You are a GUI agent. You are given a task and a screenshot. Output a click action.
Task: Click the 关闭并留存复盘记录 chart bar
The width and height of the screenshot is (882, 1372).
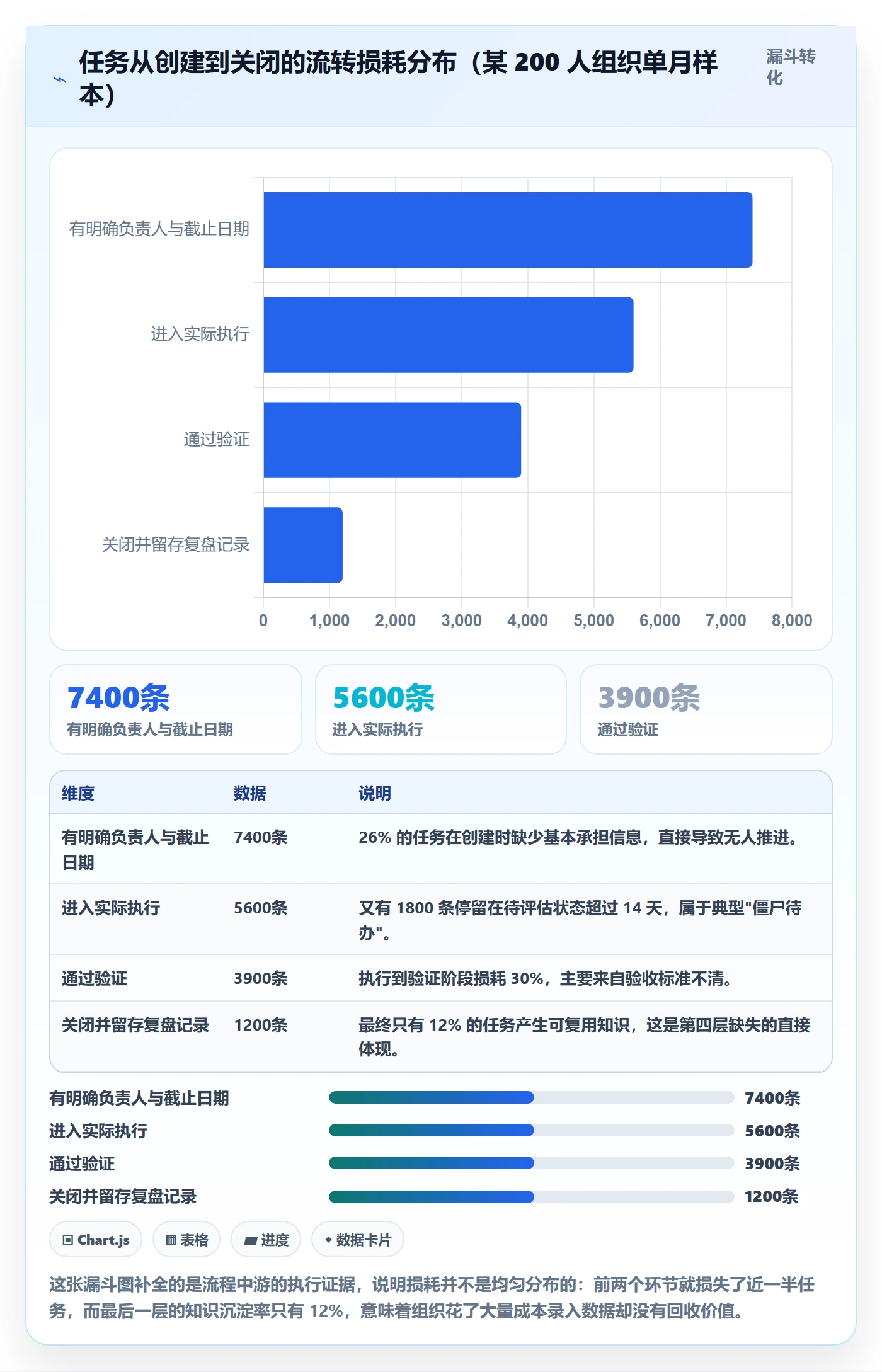[x=303, y=545]
